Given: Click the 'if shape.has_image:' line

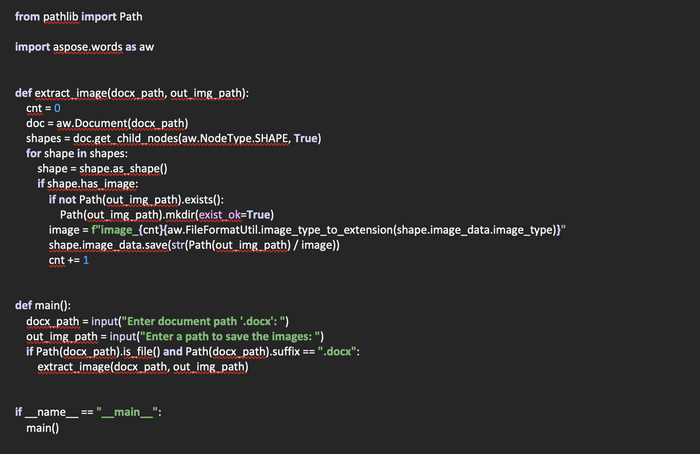Looking at the screenshot, I should 88,184.
